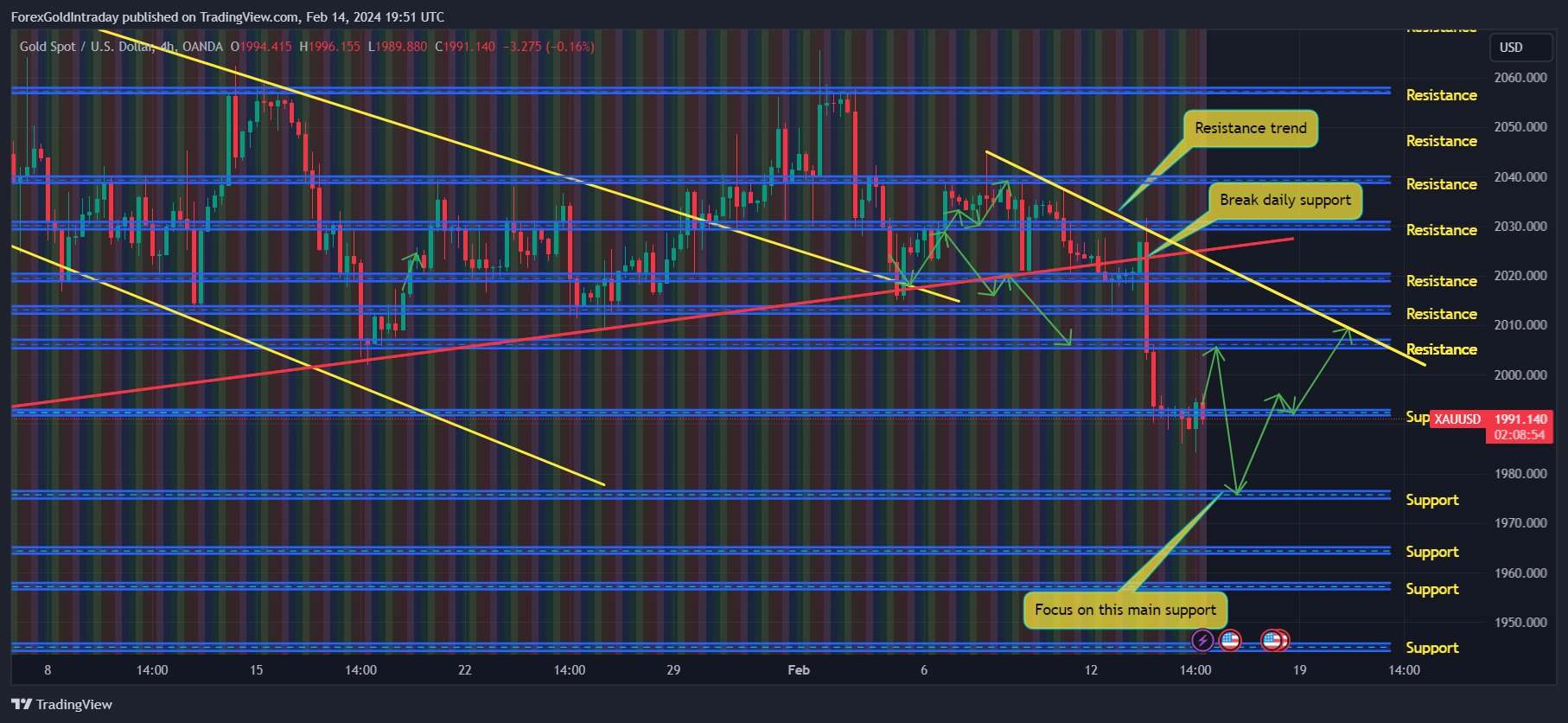The width and height of the screenshot is (1568, 723).
Task: Click the 2060.000 price axis label
Action: tap(1520, 77)
